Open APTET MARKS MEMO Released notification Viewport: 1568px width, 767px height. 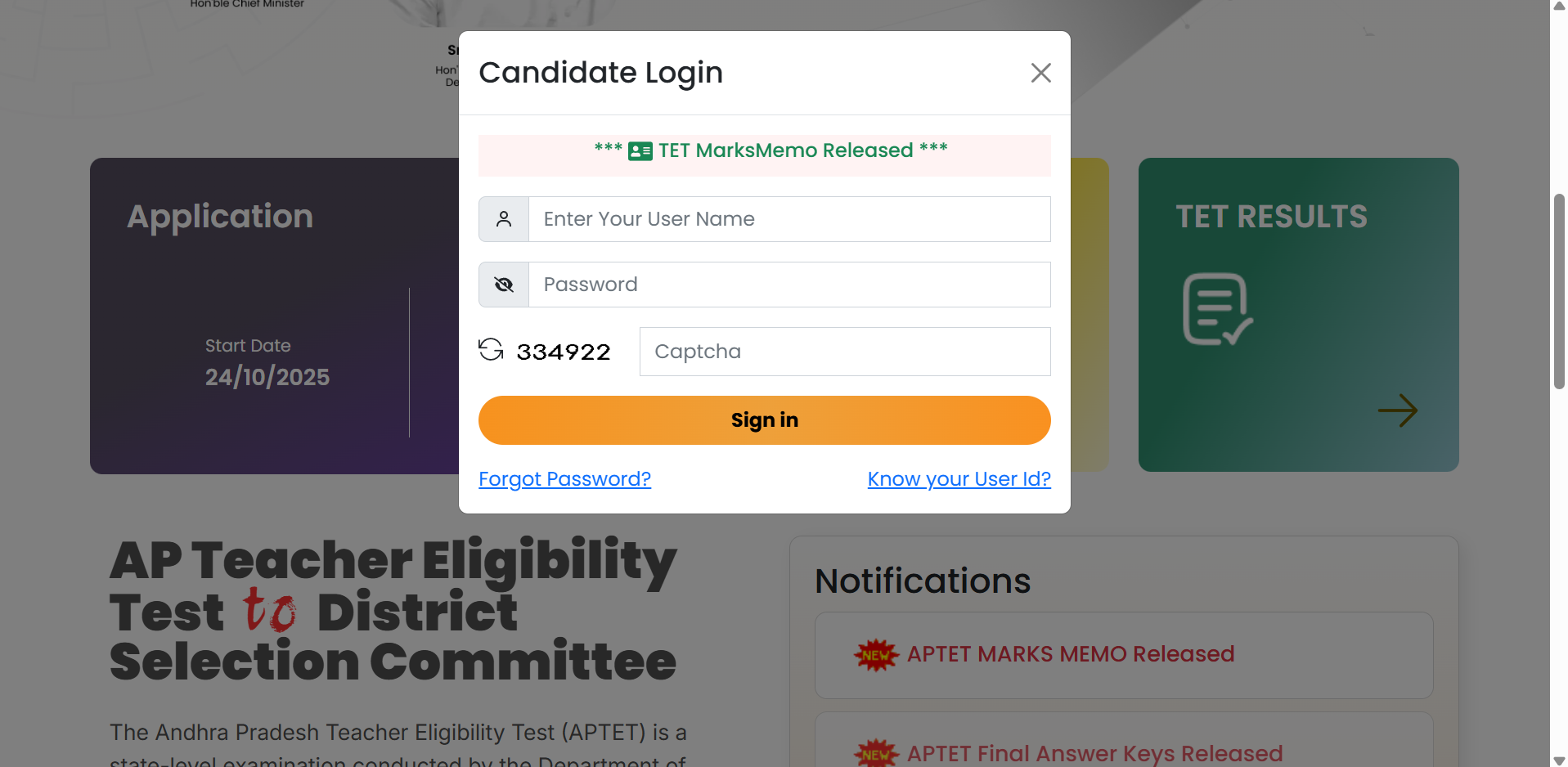[1070, 654]
